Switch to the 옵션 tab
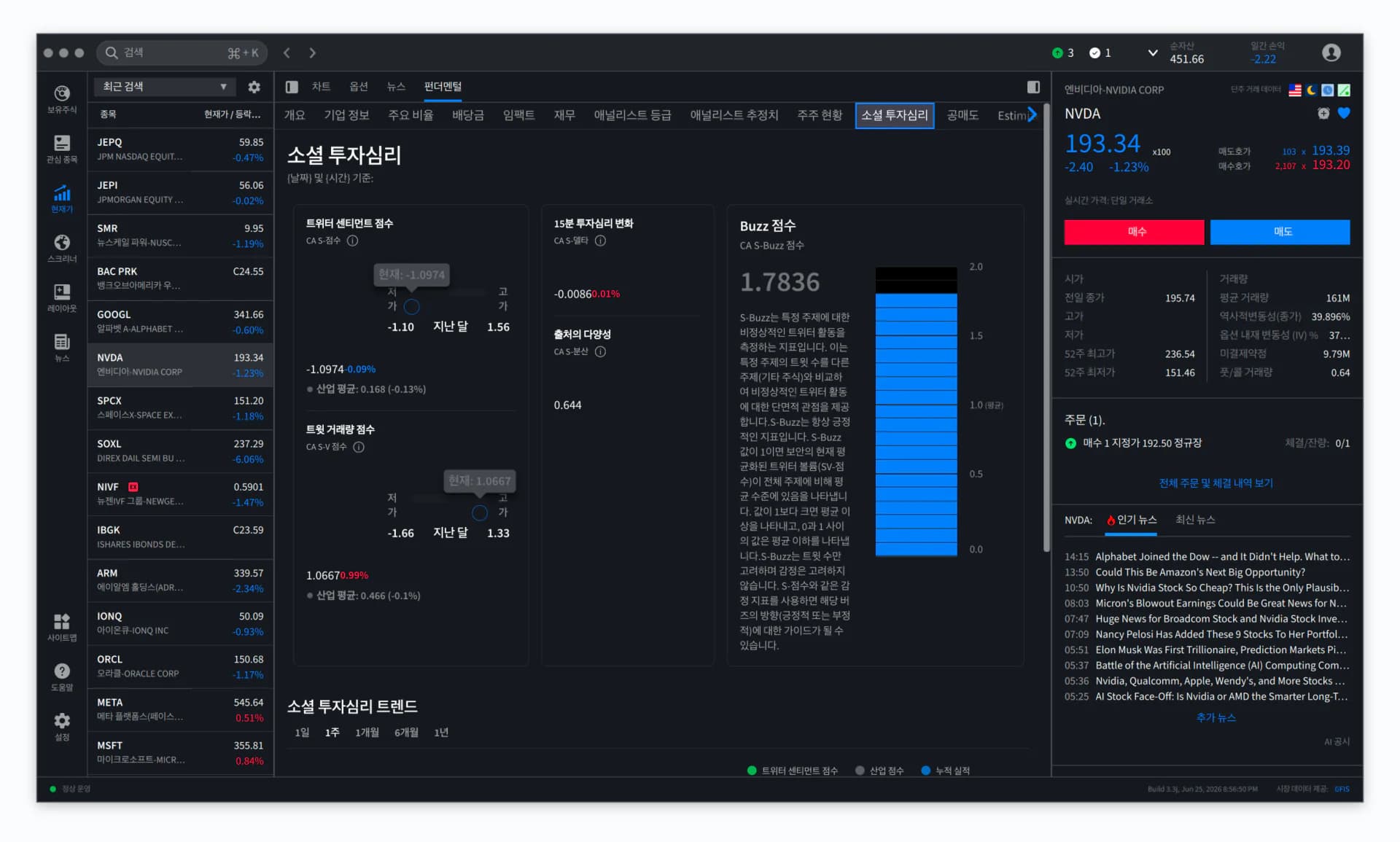Image resolution: width=1400 pixels, height=842 pixels. click(359, 87)
